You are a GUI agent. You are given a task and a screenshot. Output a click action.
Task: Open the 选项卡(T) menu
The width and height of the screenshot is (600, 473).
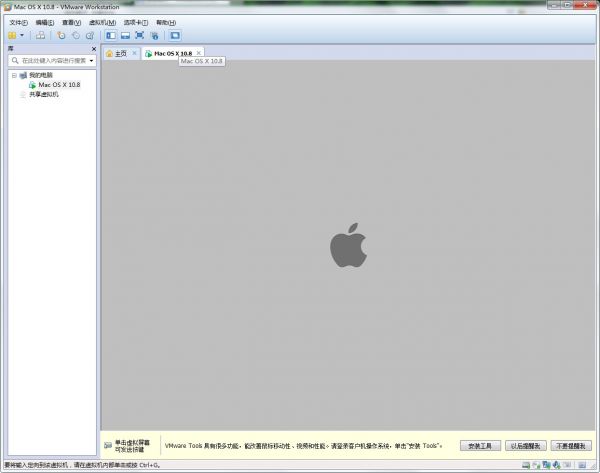[x=135, y=23]
